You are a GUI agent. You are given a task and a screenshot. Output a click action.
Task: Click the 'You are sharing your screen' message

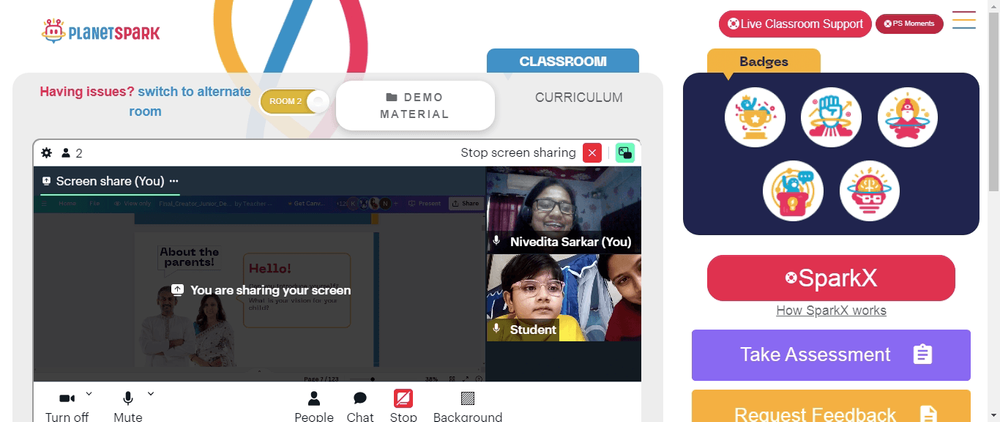(261, 290)
